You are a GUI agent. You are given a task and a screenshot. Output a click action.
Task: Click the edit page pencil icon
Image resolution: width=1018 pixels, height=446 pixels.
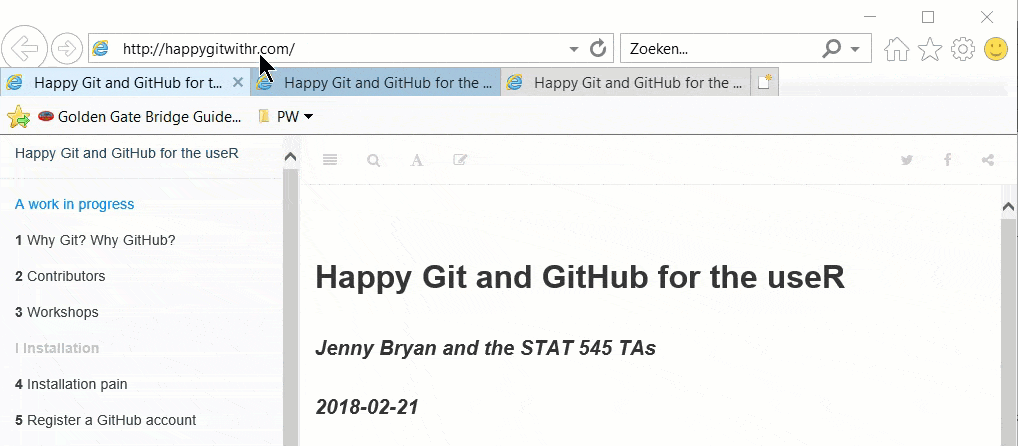pos(460,160)
